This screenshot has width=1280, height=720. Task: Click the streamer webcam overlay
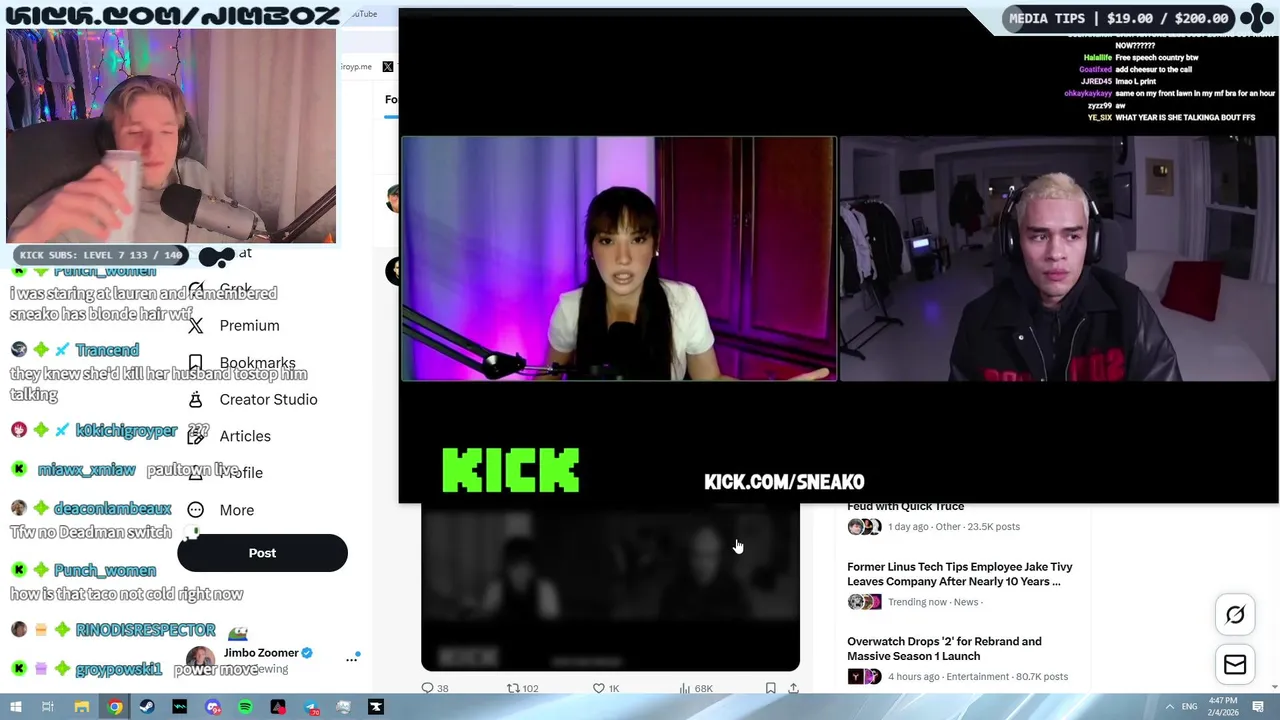pyautogui.click(x=171, y=136)
